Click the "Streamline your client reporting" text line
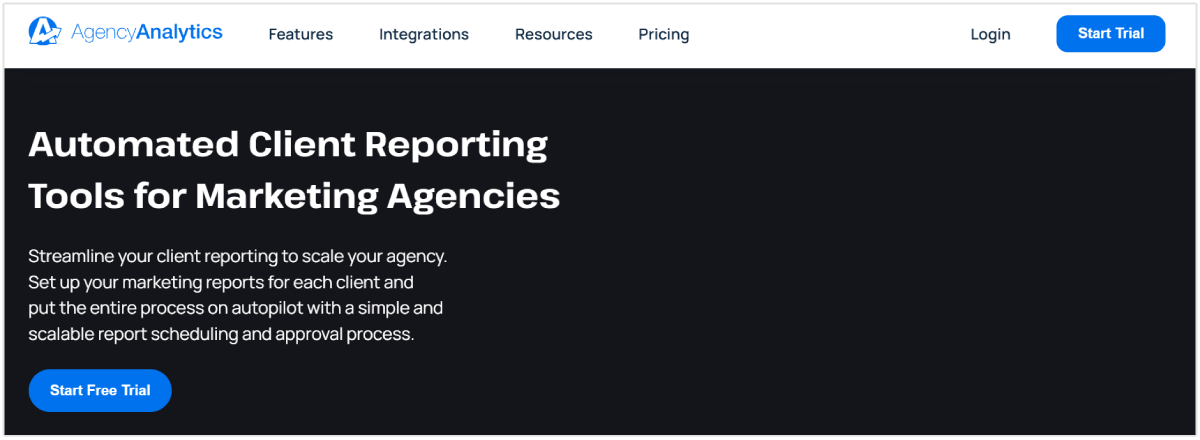The width and height of the screenshot is (1200, 440). [238, 256]
